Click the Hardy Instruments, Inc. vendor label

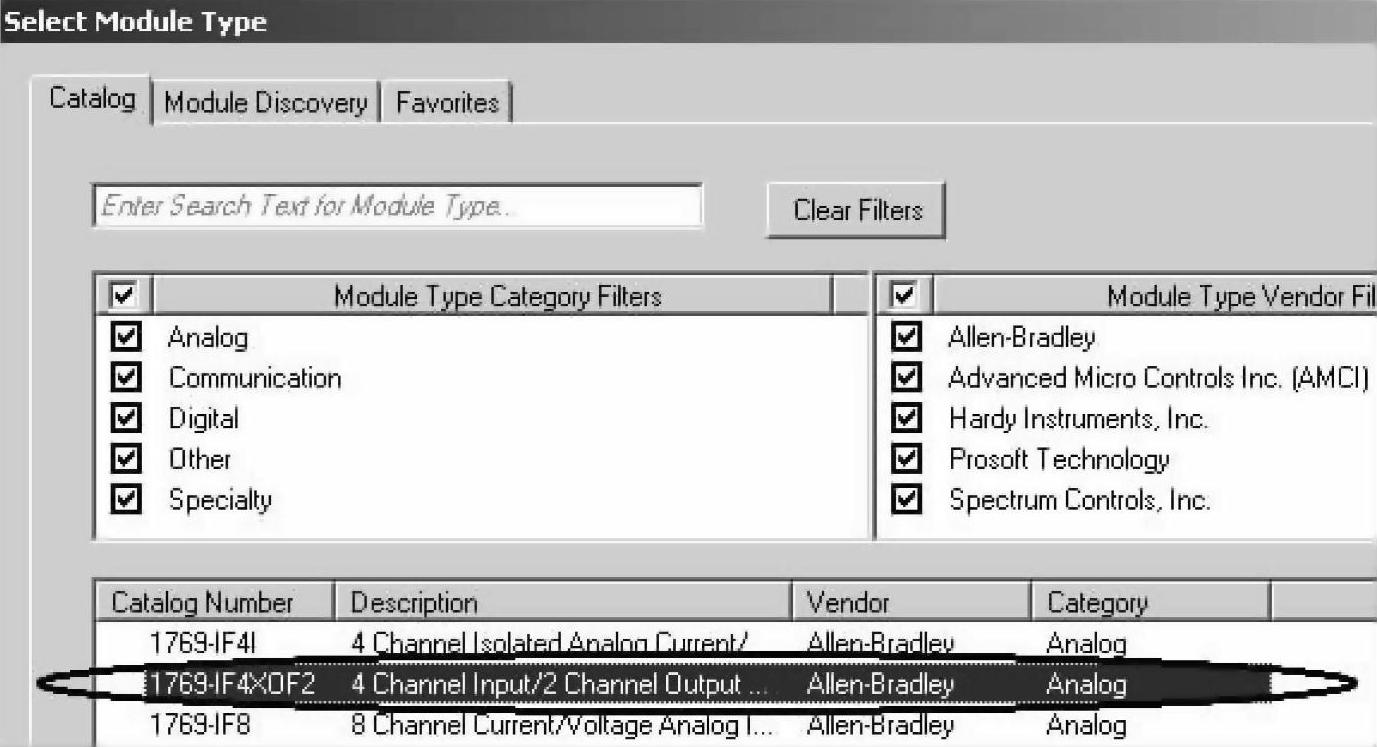(1078, 419)
